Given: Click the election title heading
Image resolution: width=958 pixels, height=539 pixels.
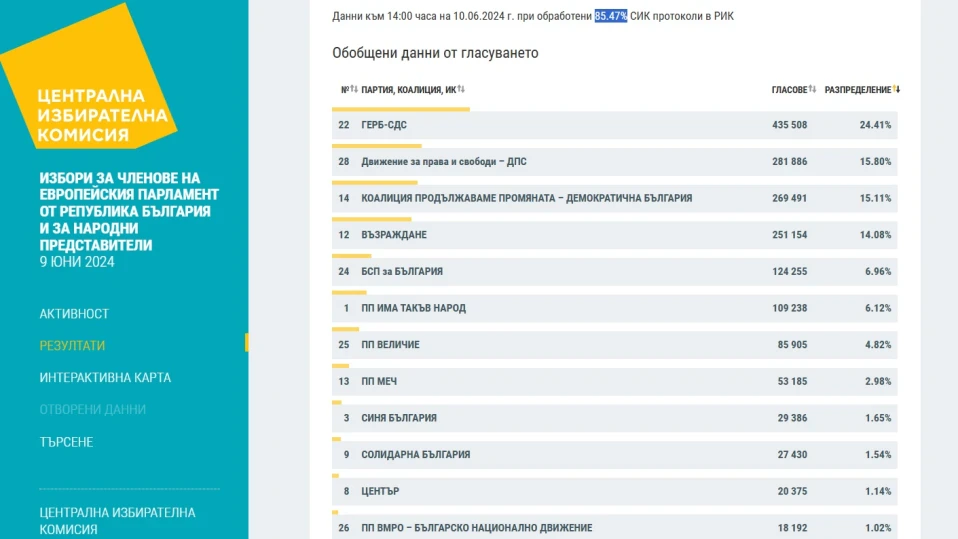Looking at the screenshot, I should tap(129, 211).
